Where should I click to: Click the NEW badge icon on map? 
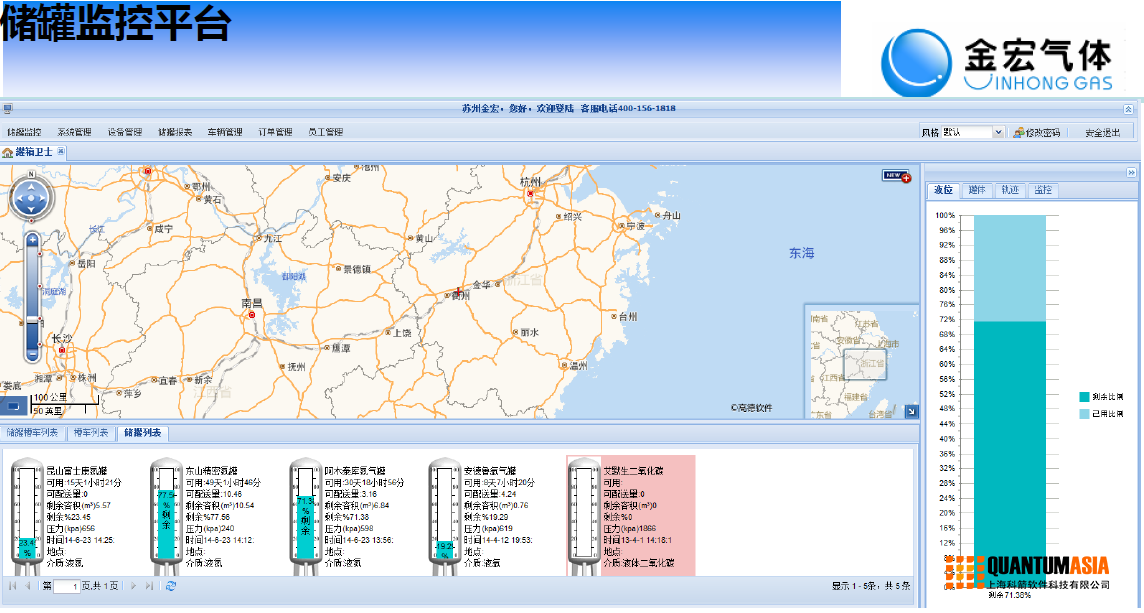[896, 176]
